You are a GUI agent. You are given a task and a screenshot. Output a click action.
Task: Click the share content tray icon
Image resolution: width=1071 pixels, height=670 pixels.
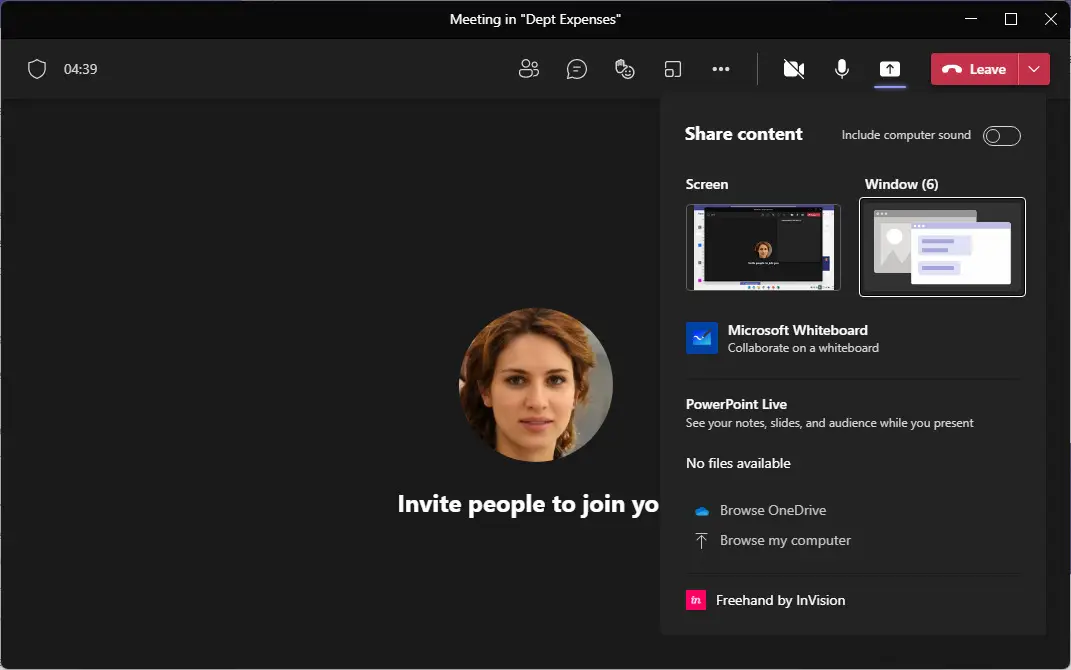889,69
